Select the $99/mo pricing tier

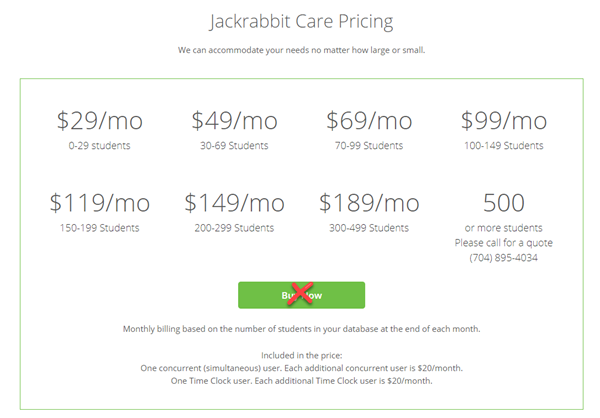[x=504, y=121]
